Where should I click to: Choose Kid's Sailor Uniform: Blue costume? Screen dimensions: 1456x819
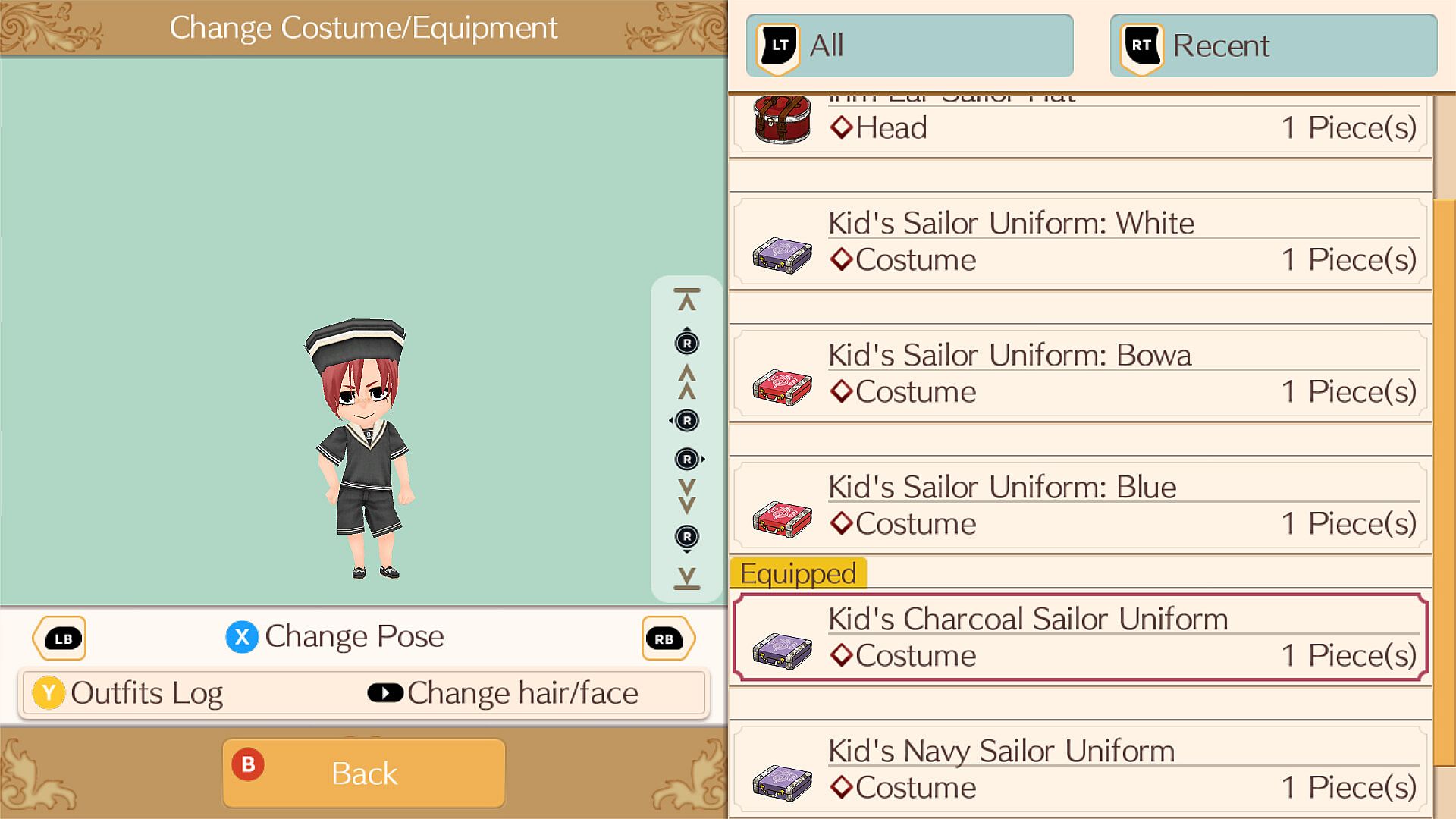pos(1081,506)
